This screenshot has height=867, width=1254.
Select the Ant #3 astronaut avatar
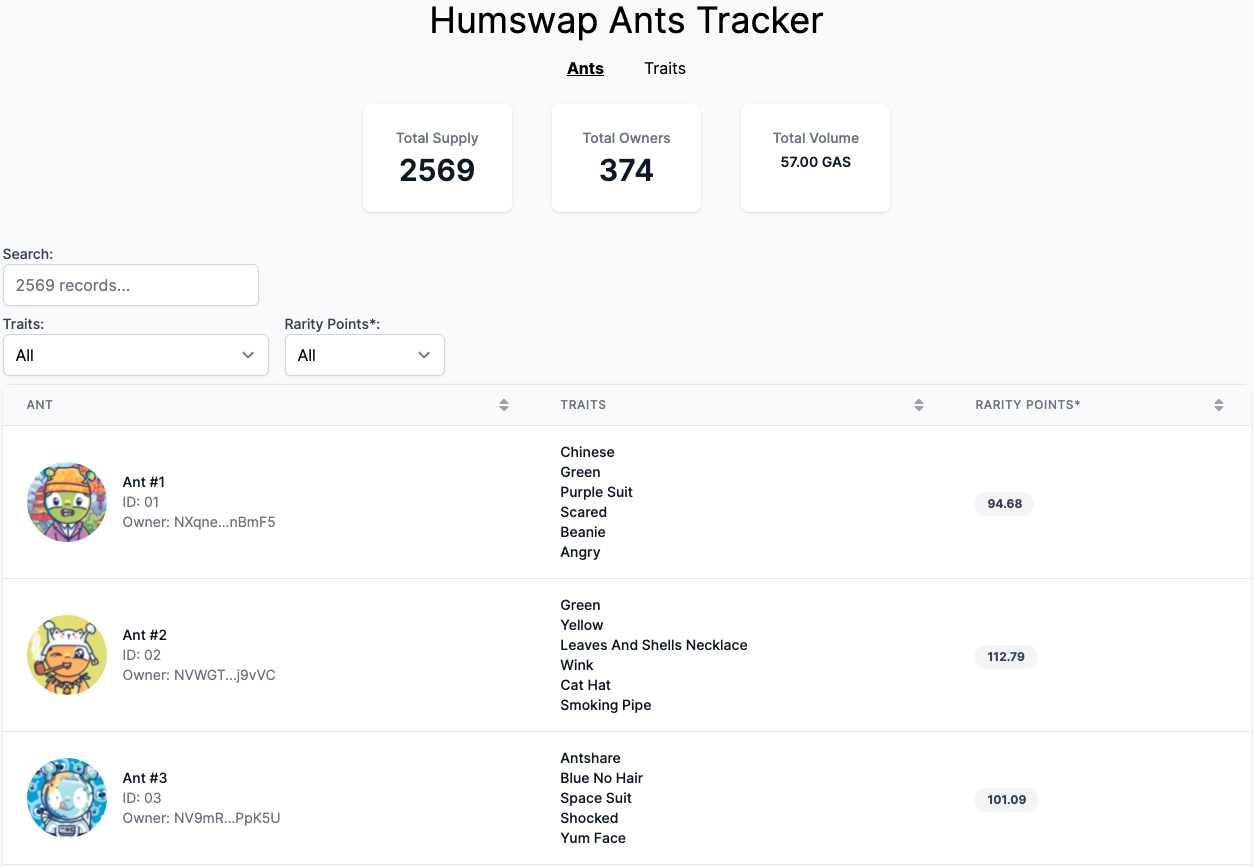coord(67,798)
